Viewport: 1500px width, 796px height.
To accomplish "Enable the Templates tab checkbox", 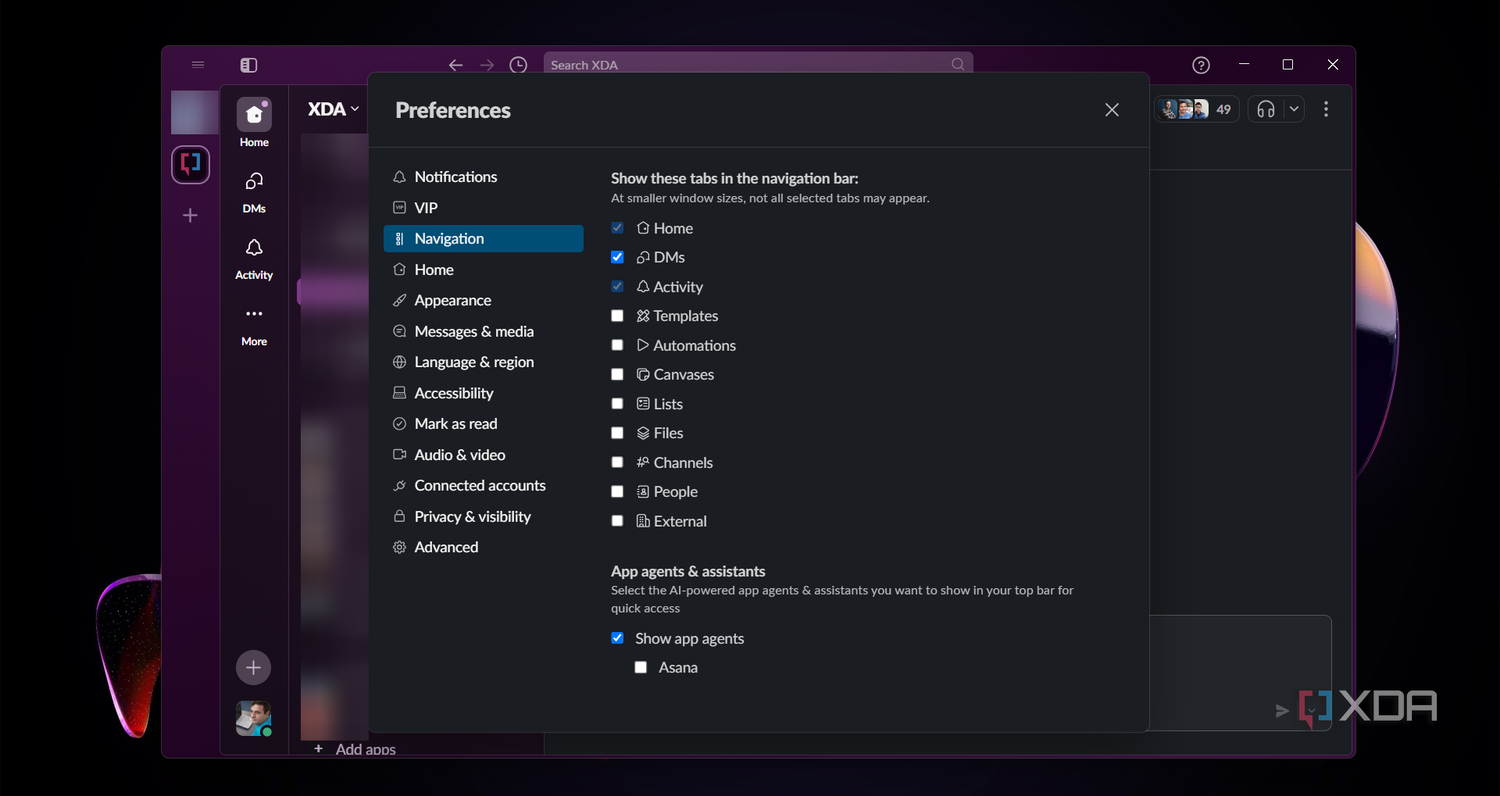I will click(x=617, y=316).
